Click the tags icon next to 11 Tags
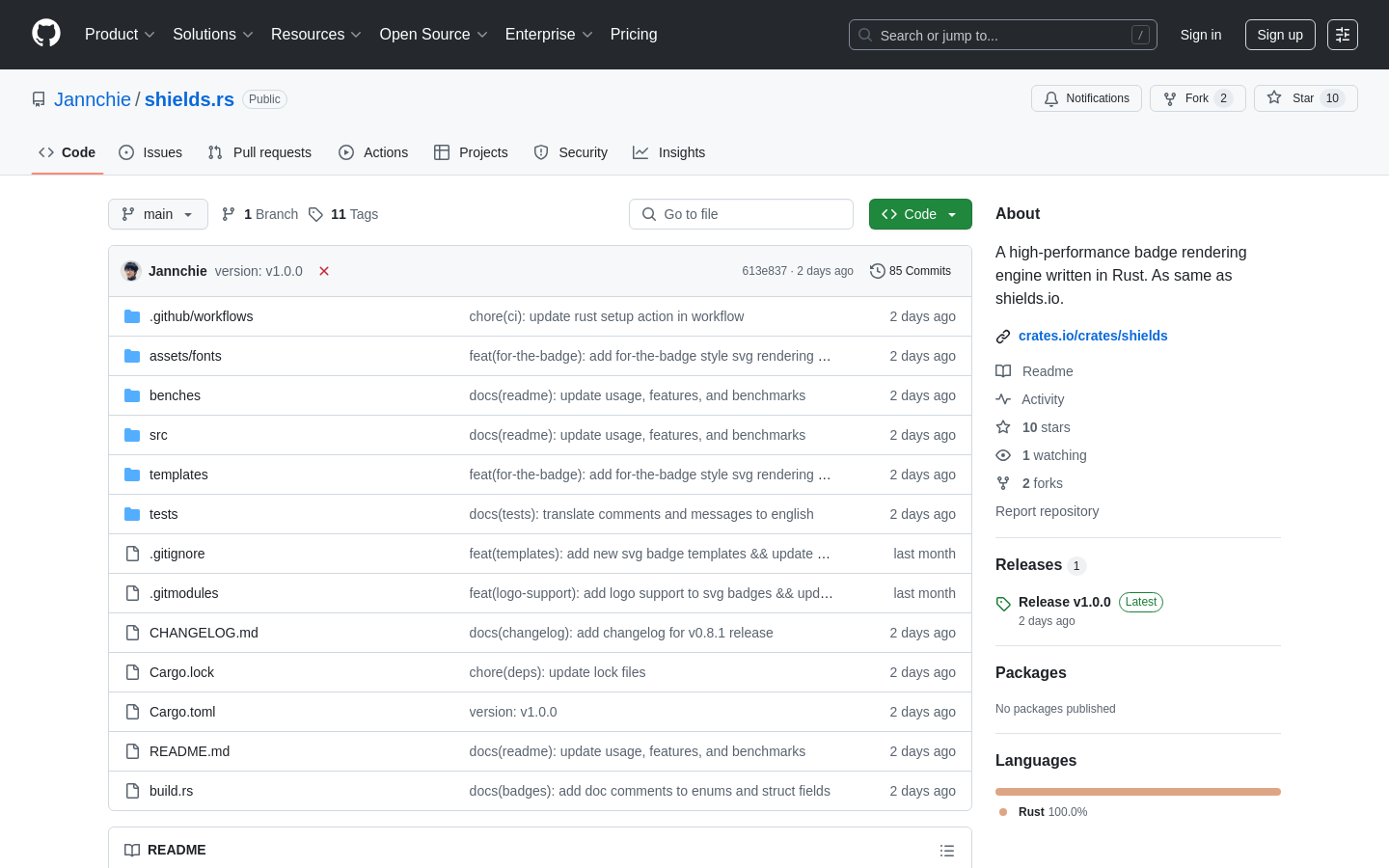The image size is (1389, 868). click(315, 214)
